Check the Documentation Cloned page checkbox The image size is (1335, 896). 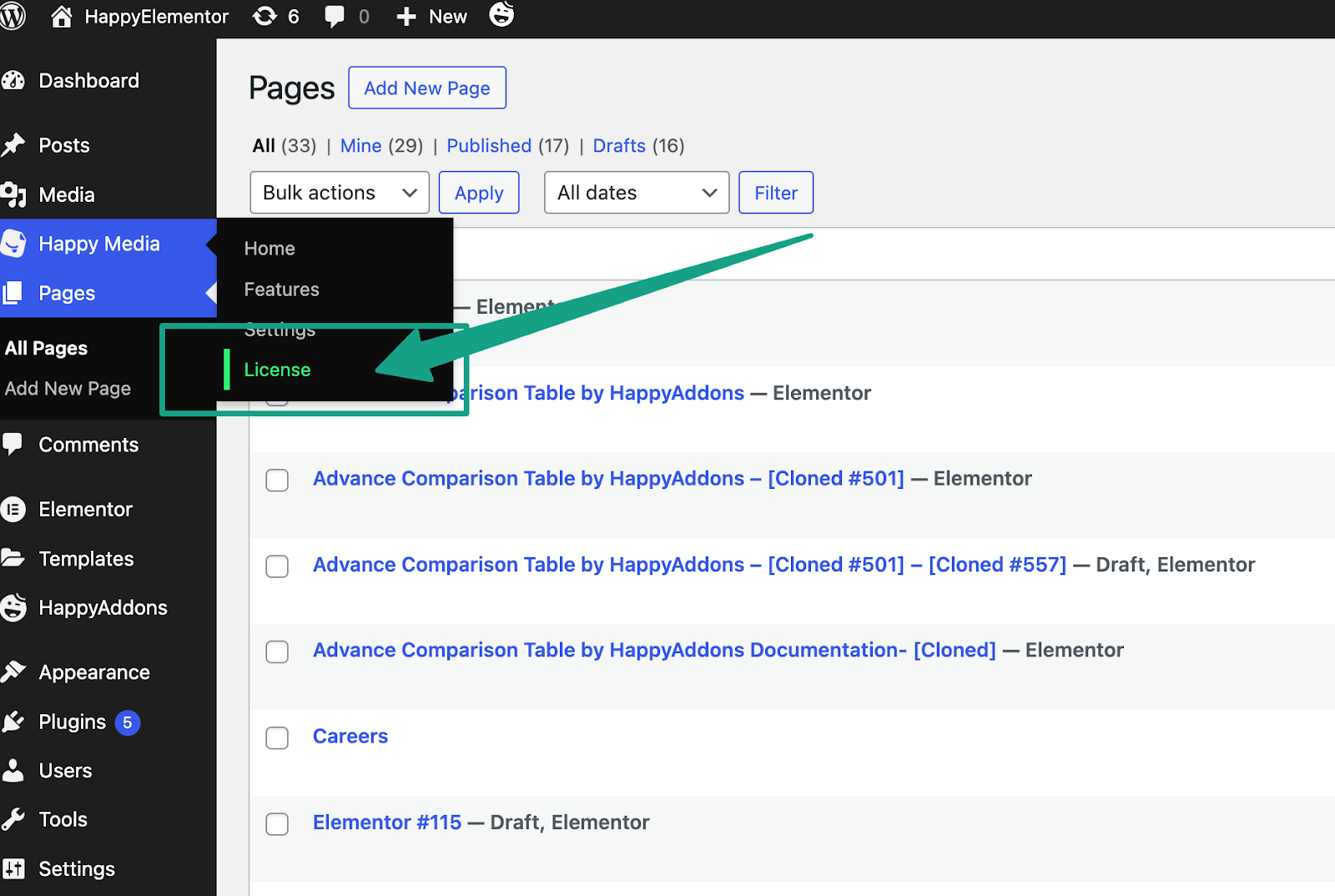(277, 652)
